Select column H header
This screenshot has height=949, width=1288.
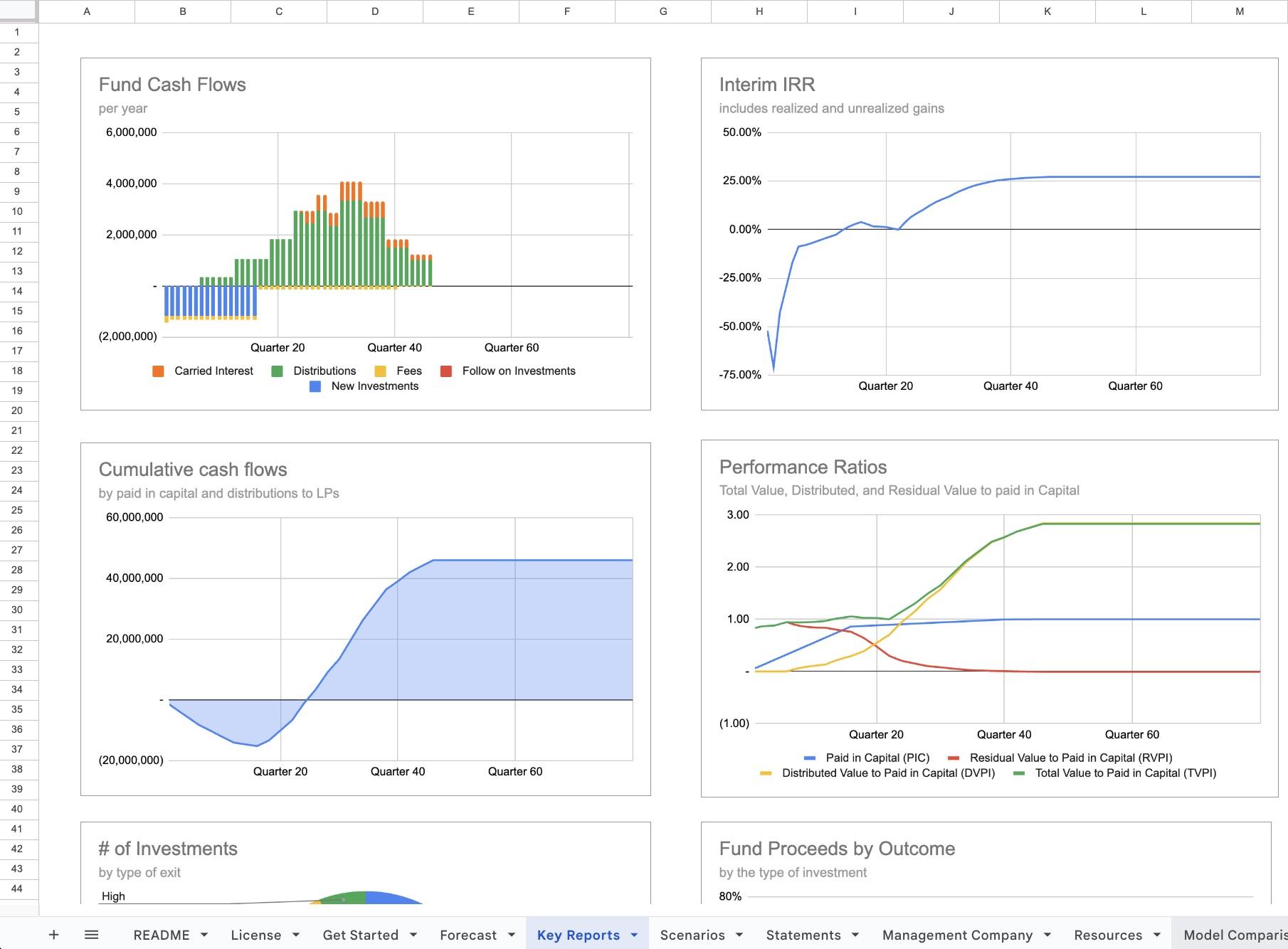(x=759, y=11)
